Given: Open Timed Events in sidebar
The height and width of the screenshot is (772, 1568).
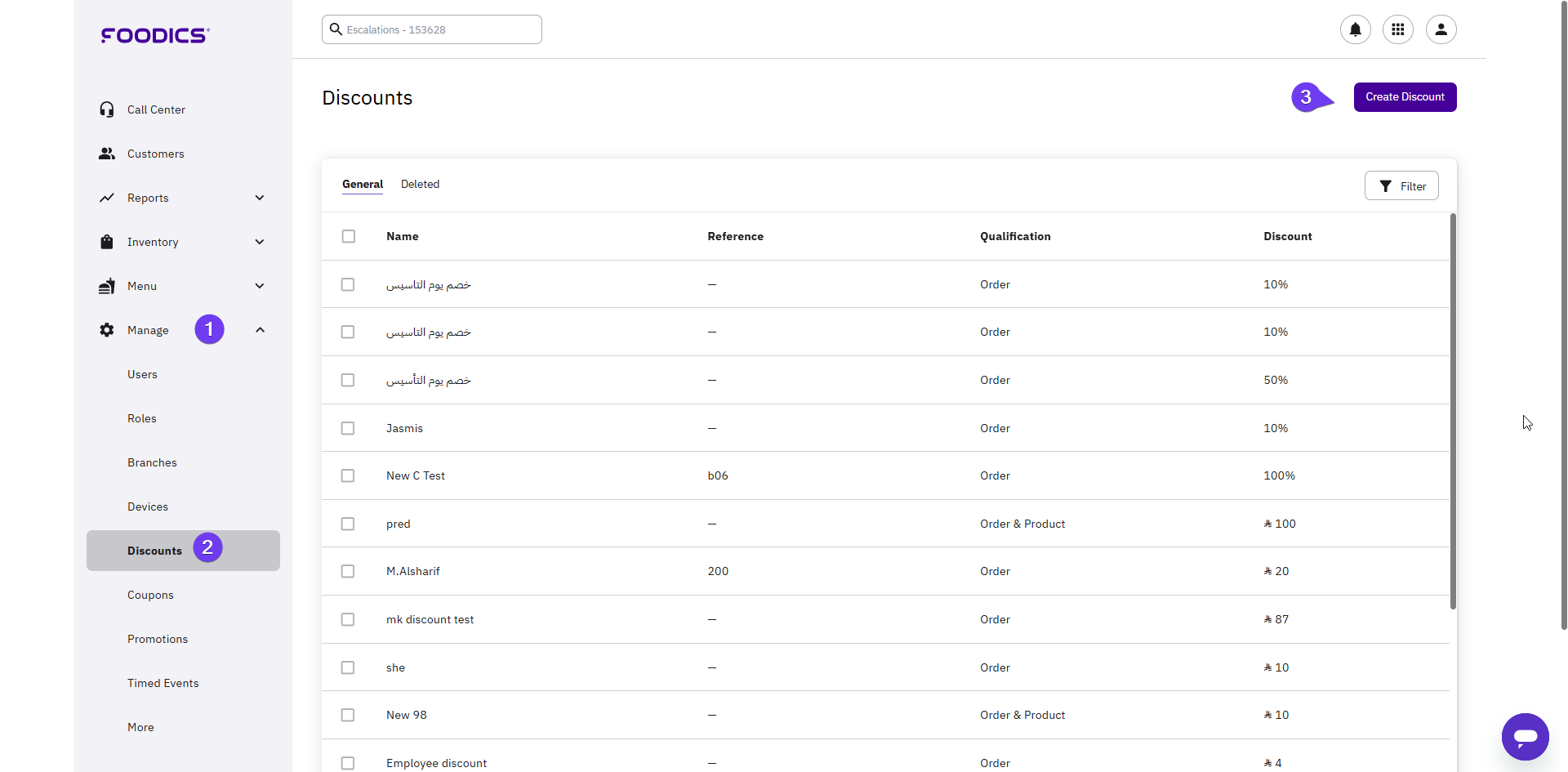Looking at the screenshot, I should point(163,683).
